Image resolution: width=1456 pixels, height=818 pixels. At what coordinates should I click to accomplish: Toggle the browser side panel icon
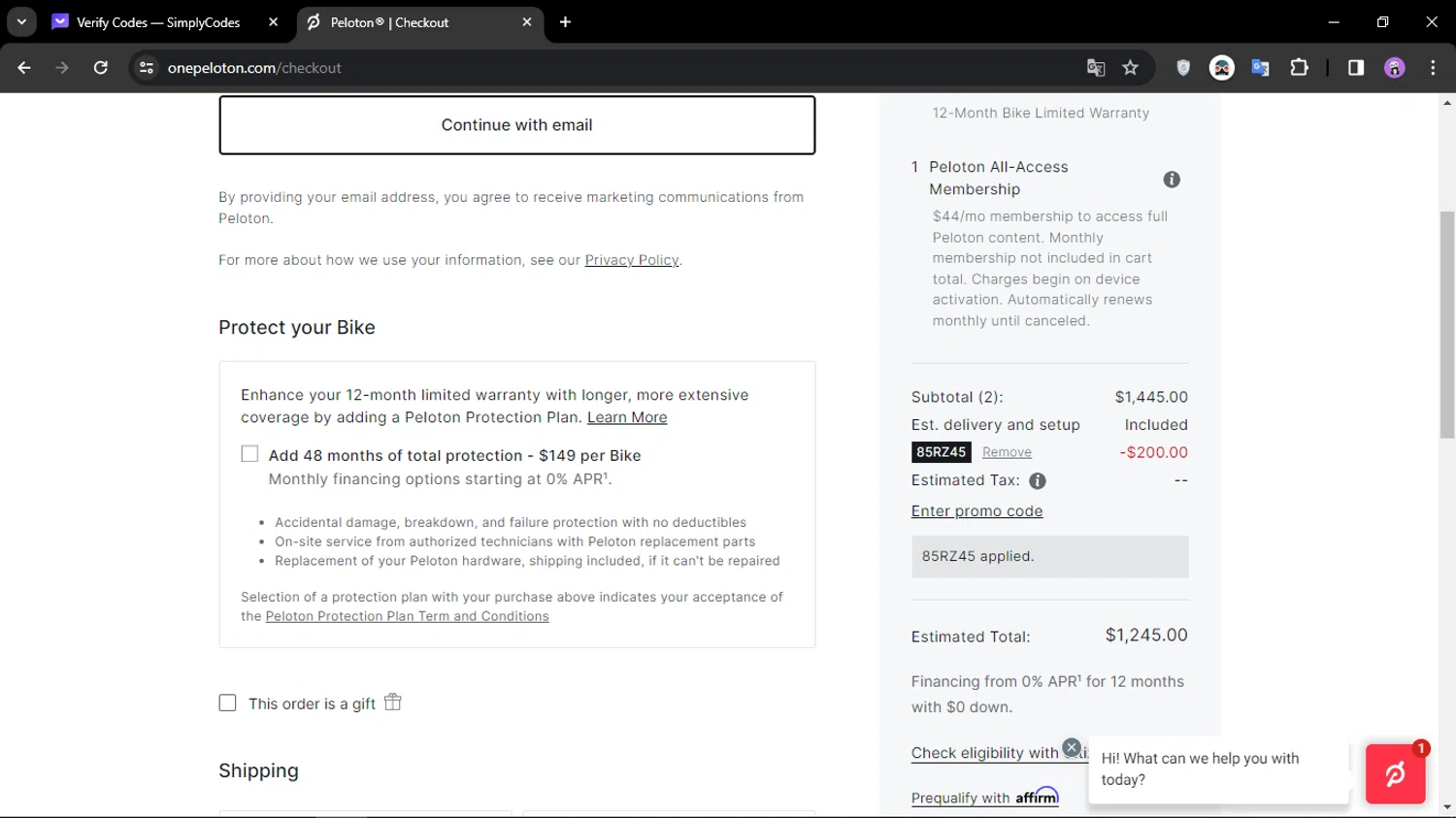(1356, 68)
